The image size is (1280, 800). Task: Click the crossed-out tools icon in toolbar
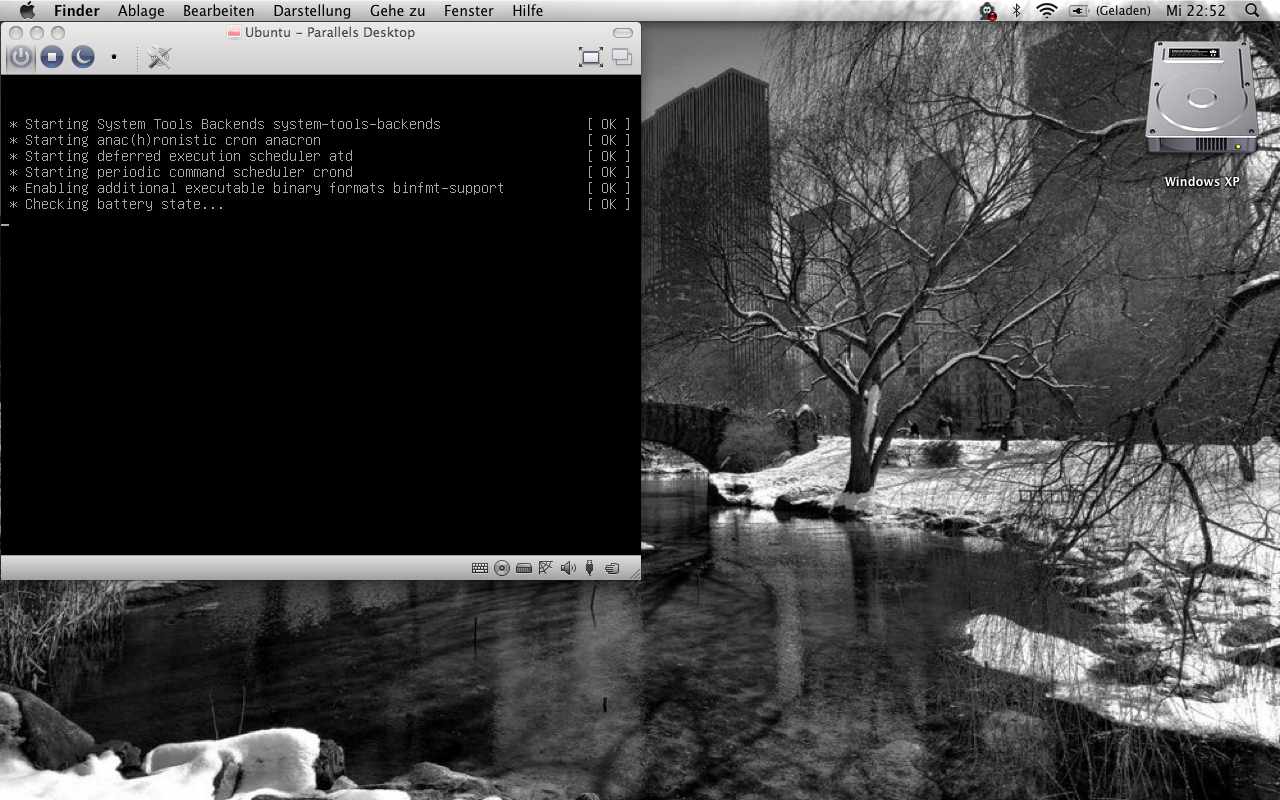coord(159,57)
